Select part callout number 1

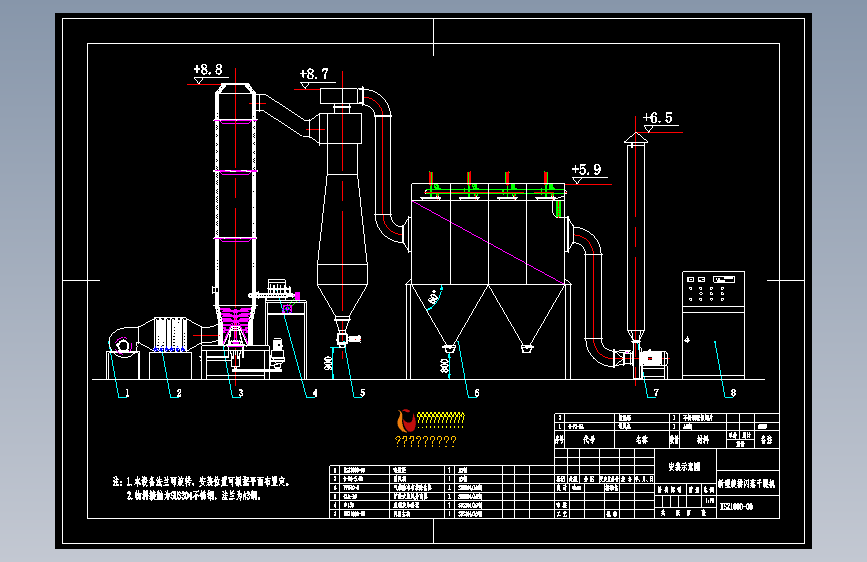coord(127,393)
